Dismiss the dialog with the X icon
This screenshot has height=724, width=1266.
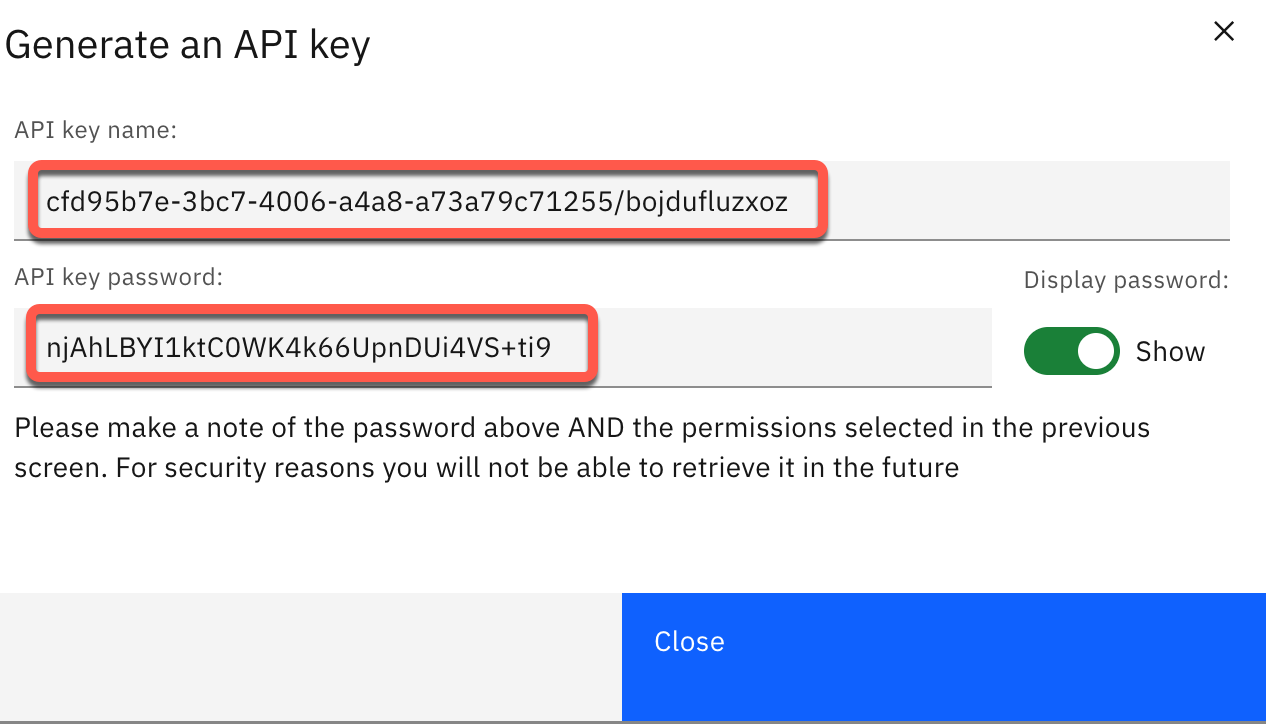[x=1223, y=32]
